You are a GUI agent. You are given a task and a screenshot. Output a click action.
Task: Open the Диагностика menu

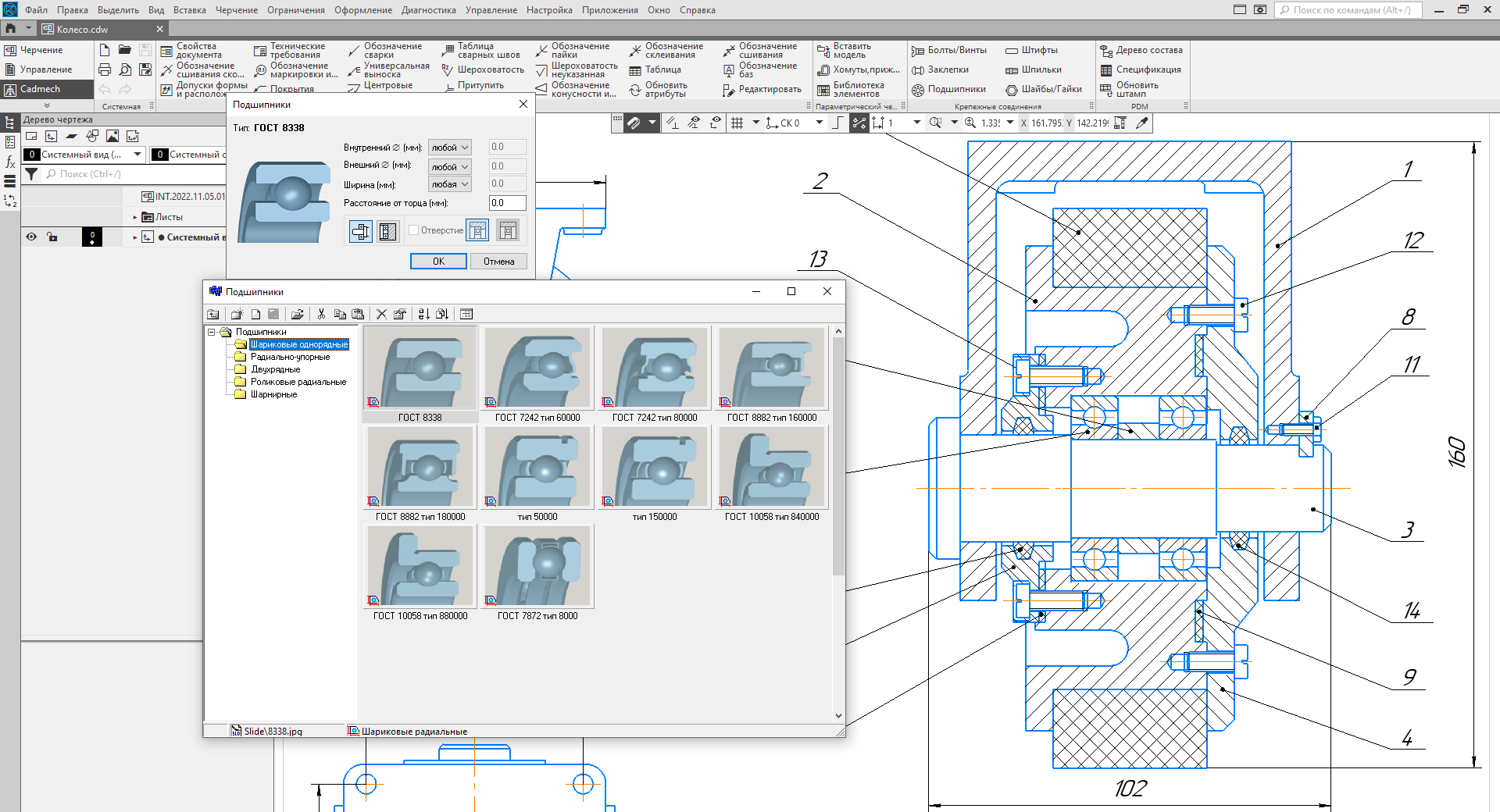pyautogui.click(x=428, y=10)
